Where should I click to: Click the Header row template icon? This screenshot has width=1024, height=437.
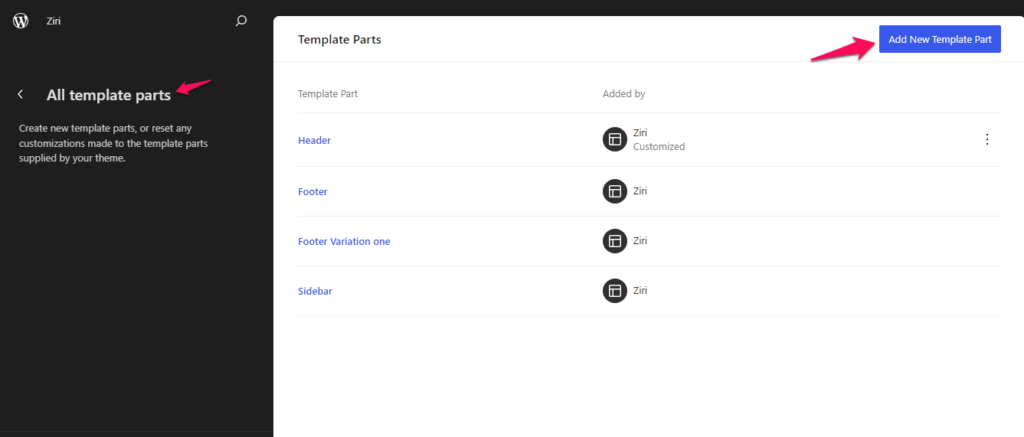[x=615, y=139]
